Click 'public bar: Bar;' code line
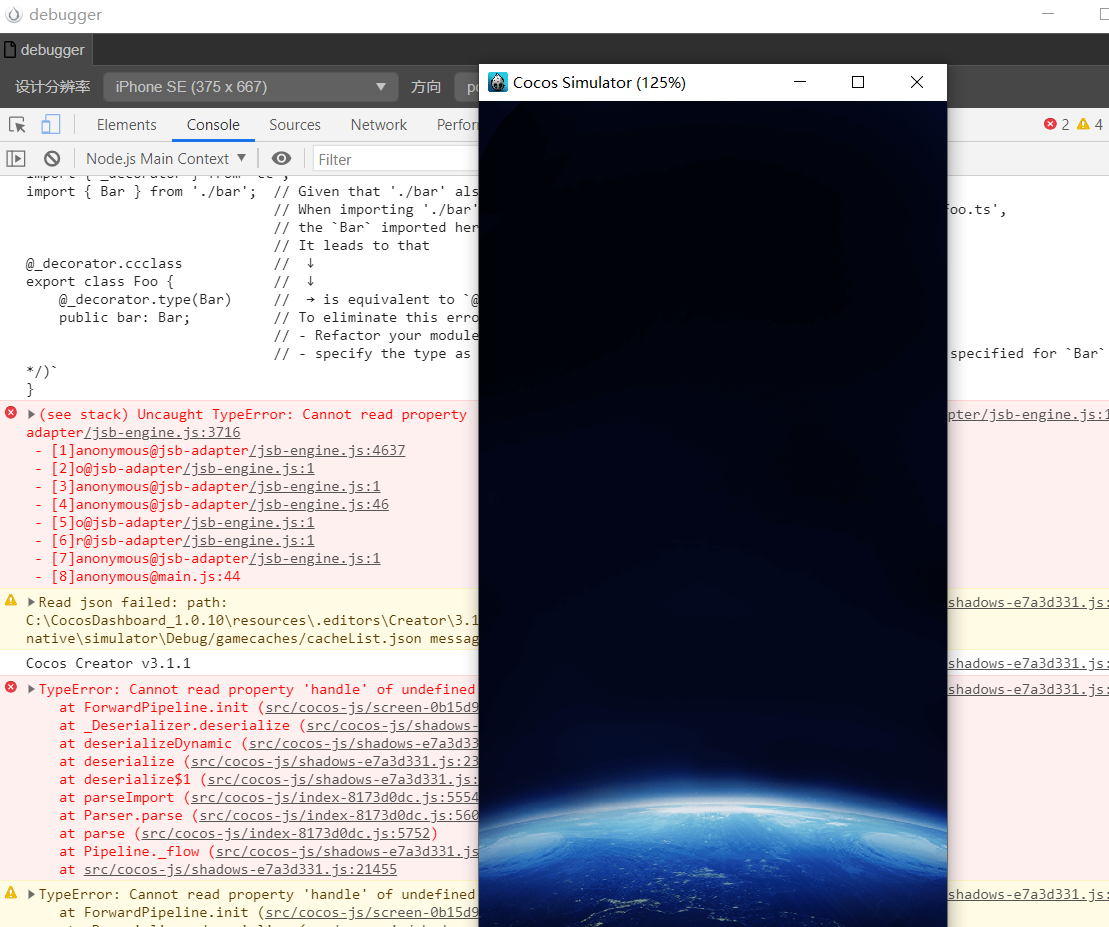The height and width of the screenshot is (927, 1109). pyautogui.click(x=124, y=317)
